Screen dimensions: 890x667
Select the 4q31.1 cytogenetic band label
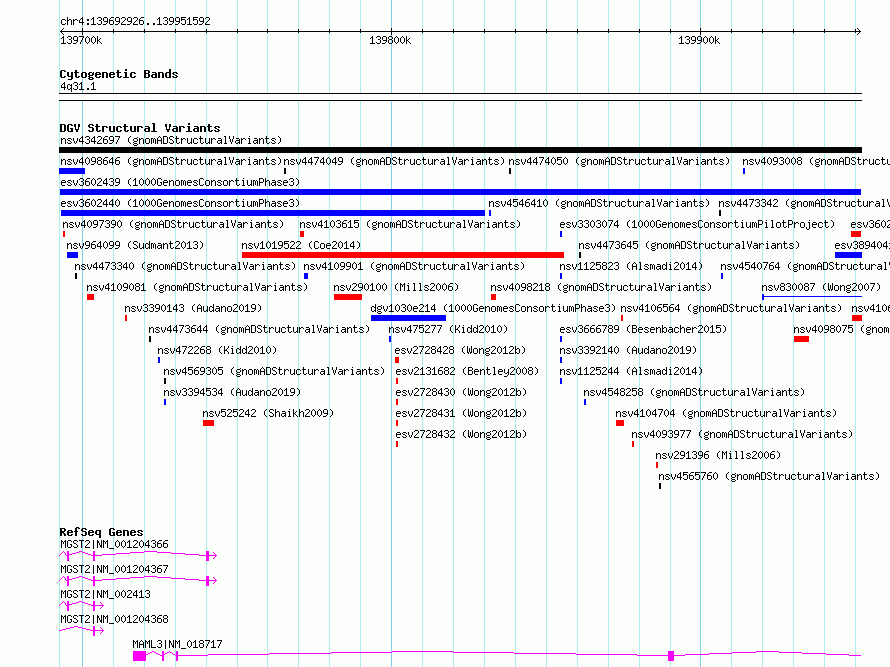click(78, 87)
